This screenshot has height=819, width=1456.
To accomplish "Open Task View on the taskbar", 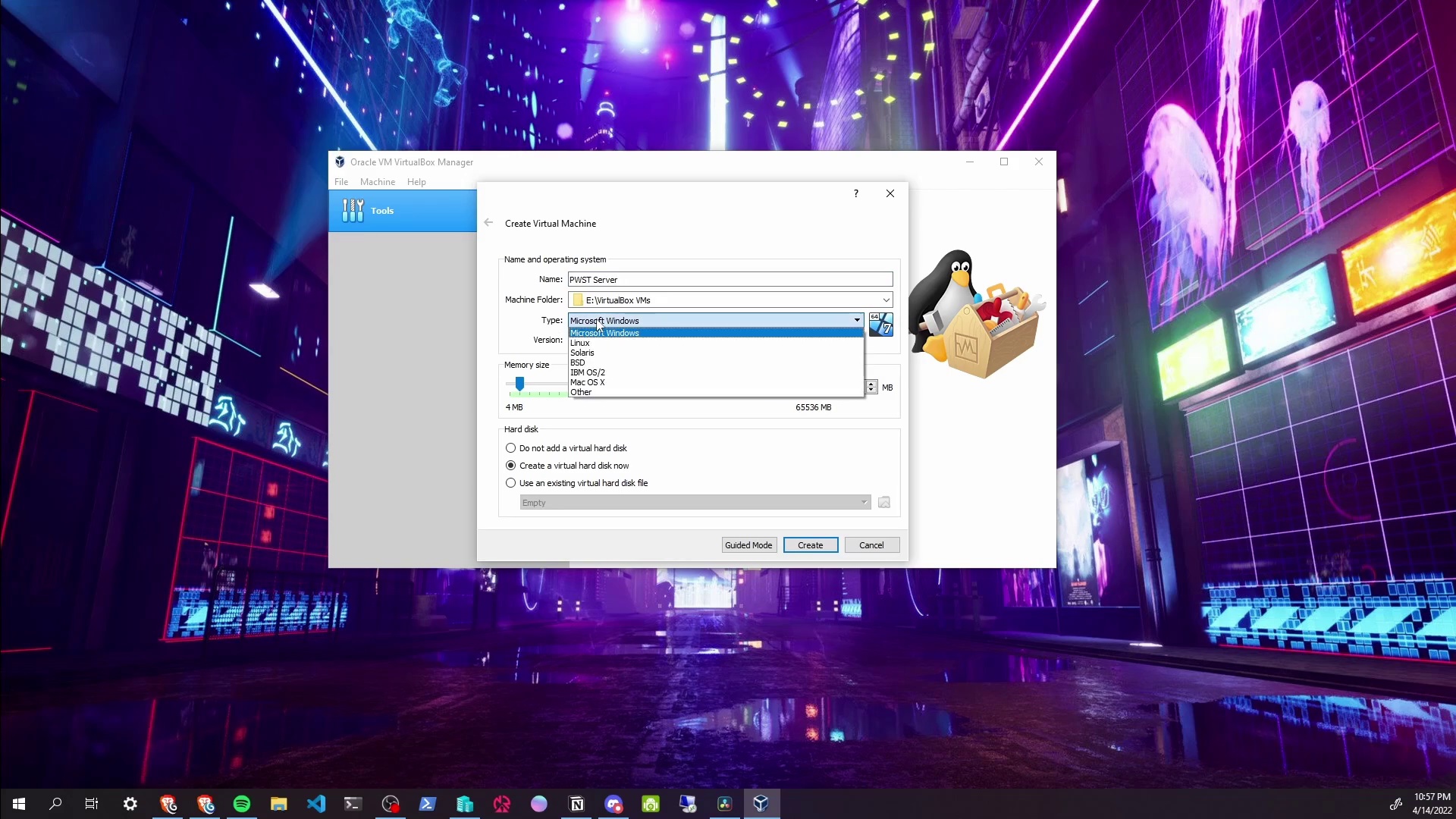I will coord(92,804).
